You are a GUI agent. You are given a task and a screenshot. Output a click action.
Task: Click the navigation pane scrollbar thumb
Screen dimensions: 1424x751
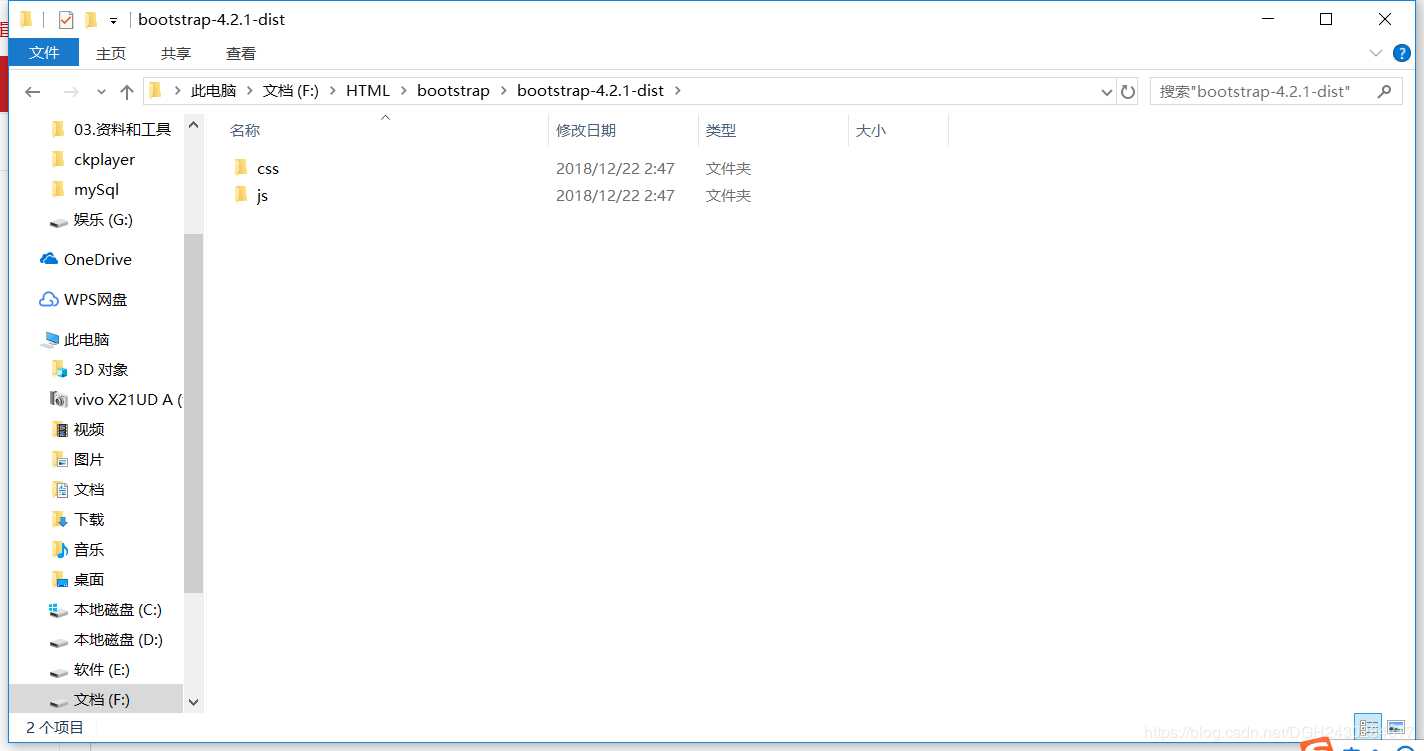point(194,412)
